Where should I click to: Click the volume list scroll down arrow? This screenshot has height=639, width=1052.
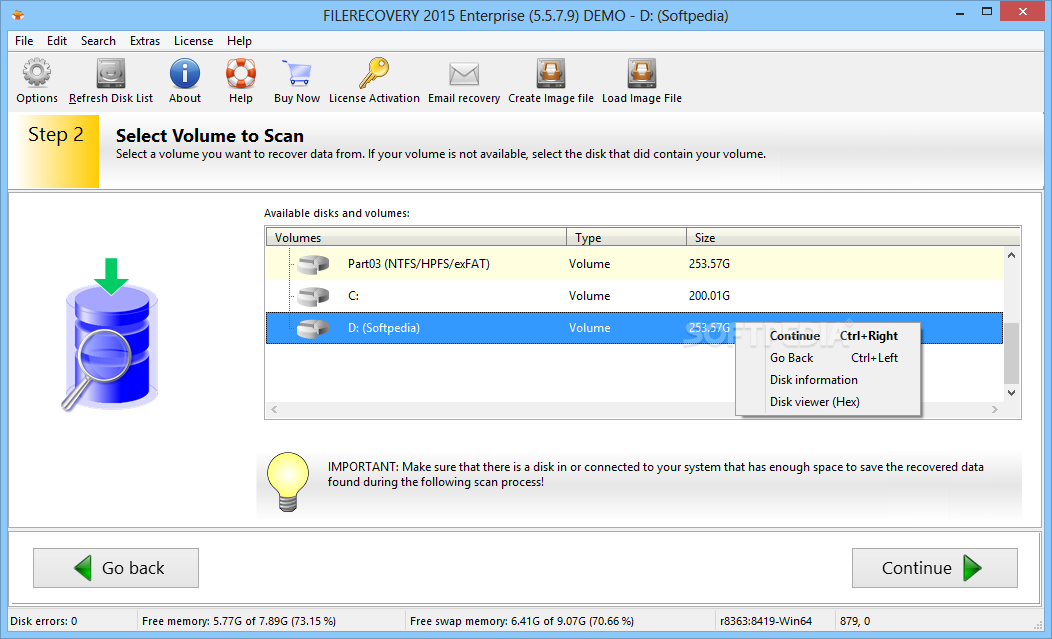click(x=1012, y=393)
